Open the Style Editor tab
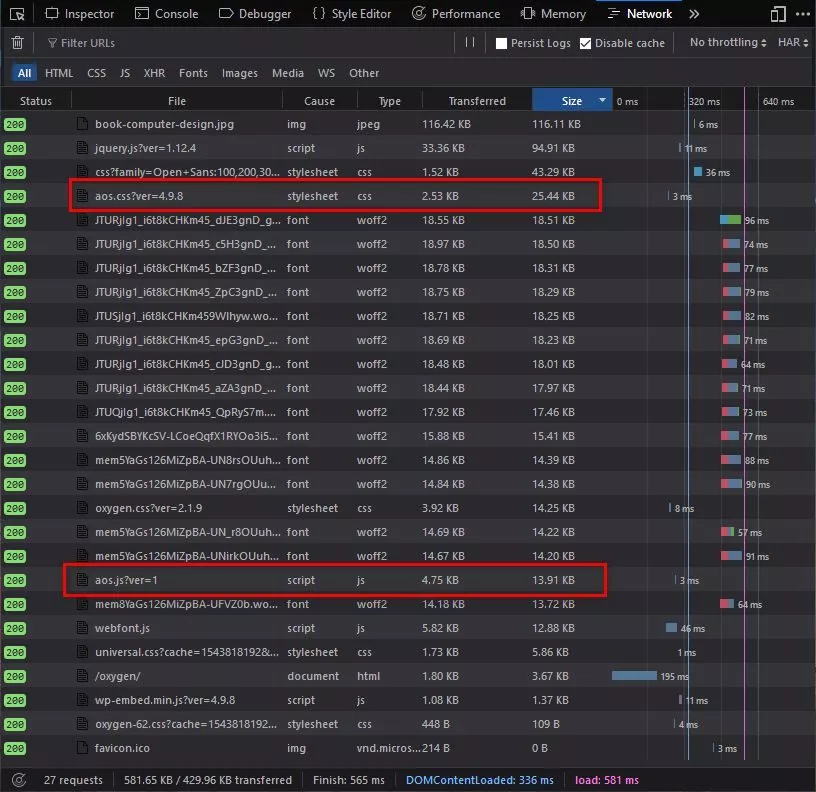This screenshot has height=792, width=816. pyautogui.click(x=351, y=14)
